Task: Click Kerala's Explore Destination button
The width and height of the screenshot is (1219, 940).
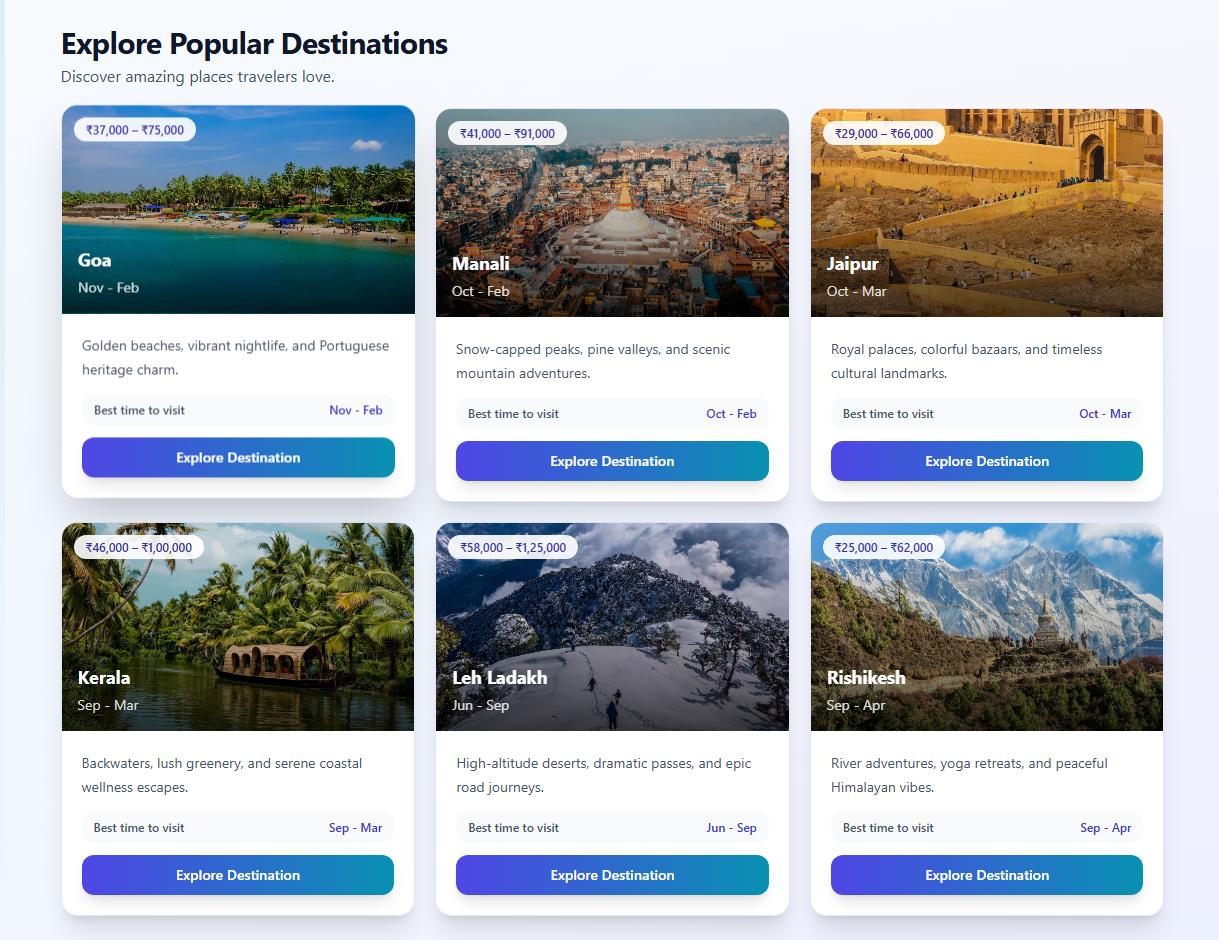Action: [x=238, y=875]
